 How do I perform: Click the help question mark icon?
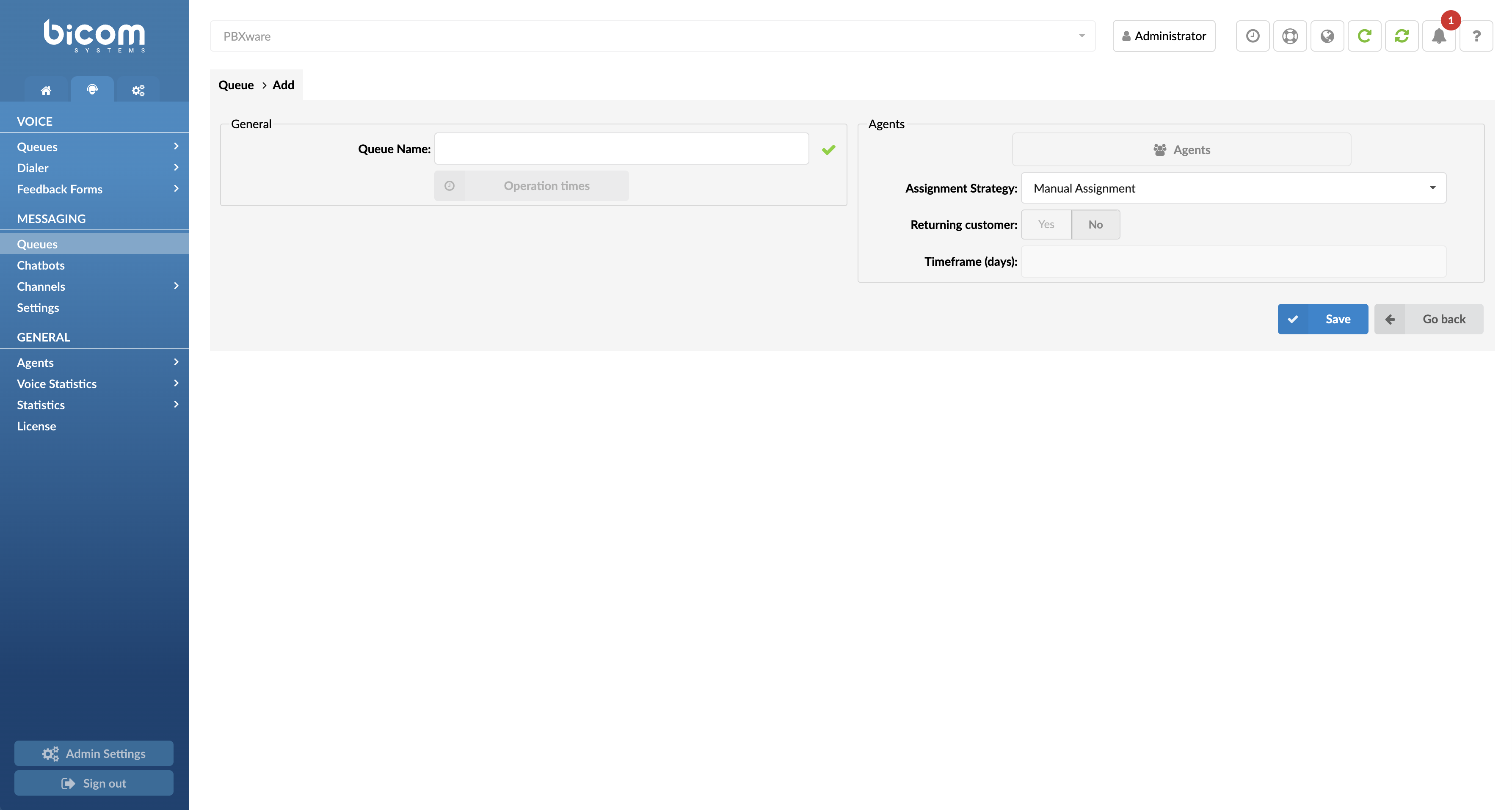1477,36
